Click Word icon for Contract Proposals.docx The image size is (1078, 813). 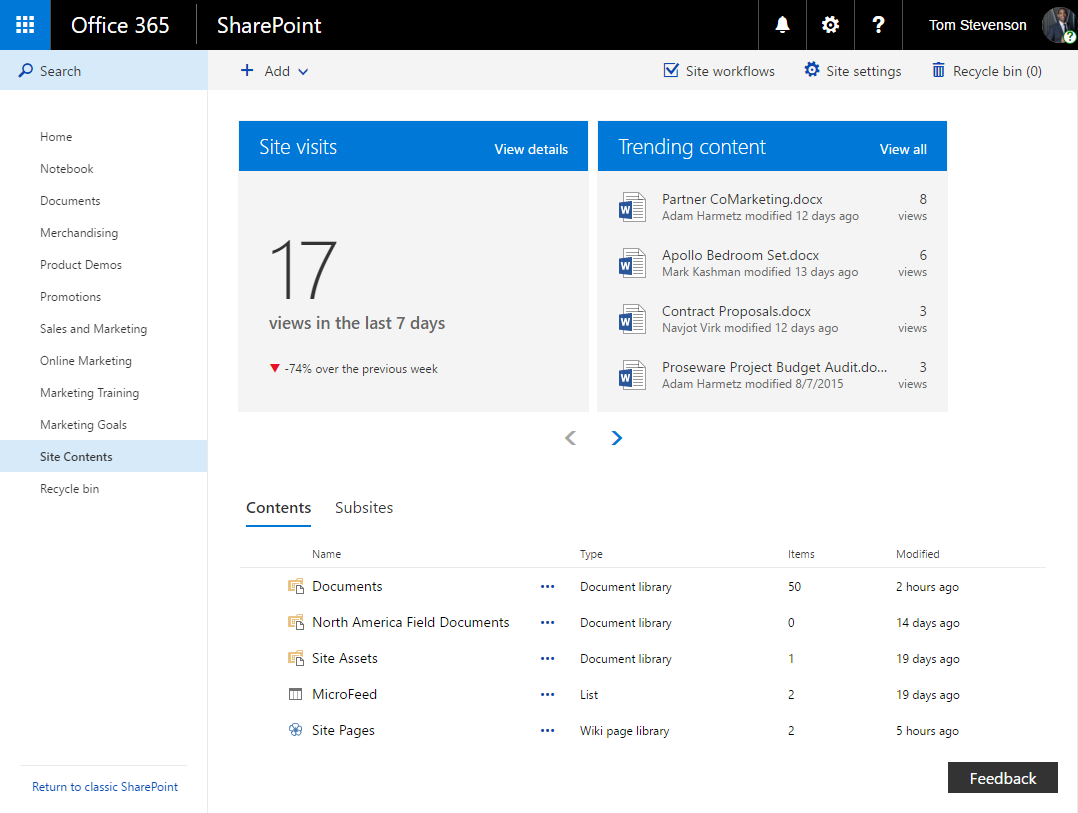pos(632,319)
